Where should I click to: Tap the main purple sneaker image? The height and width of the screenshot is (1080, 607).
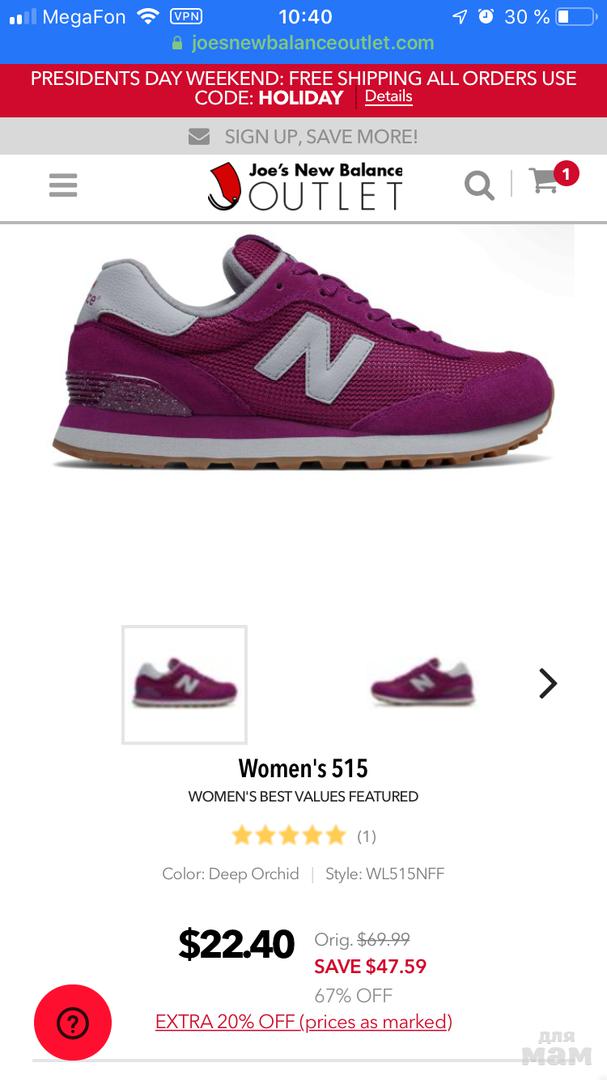(303, 353)
